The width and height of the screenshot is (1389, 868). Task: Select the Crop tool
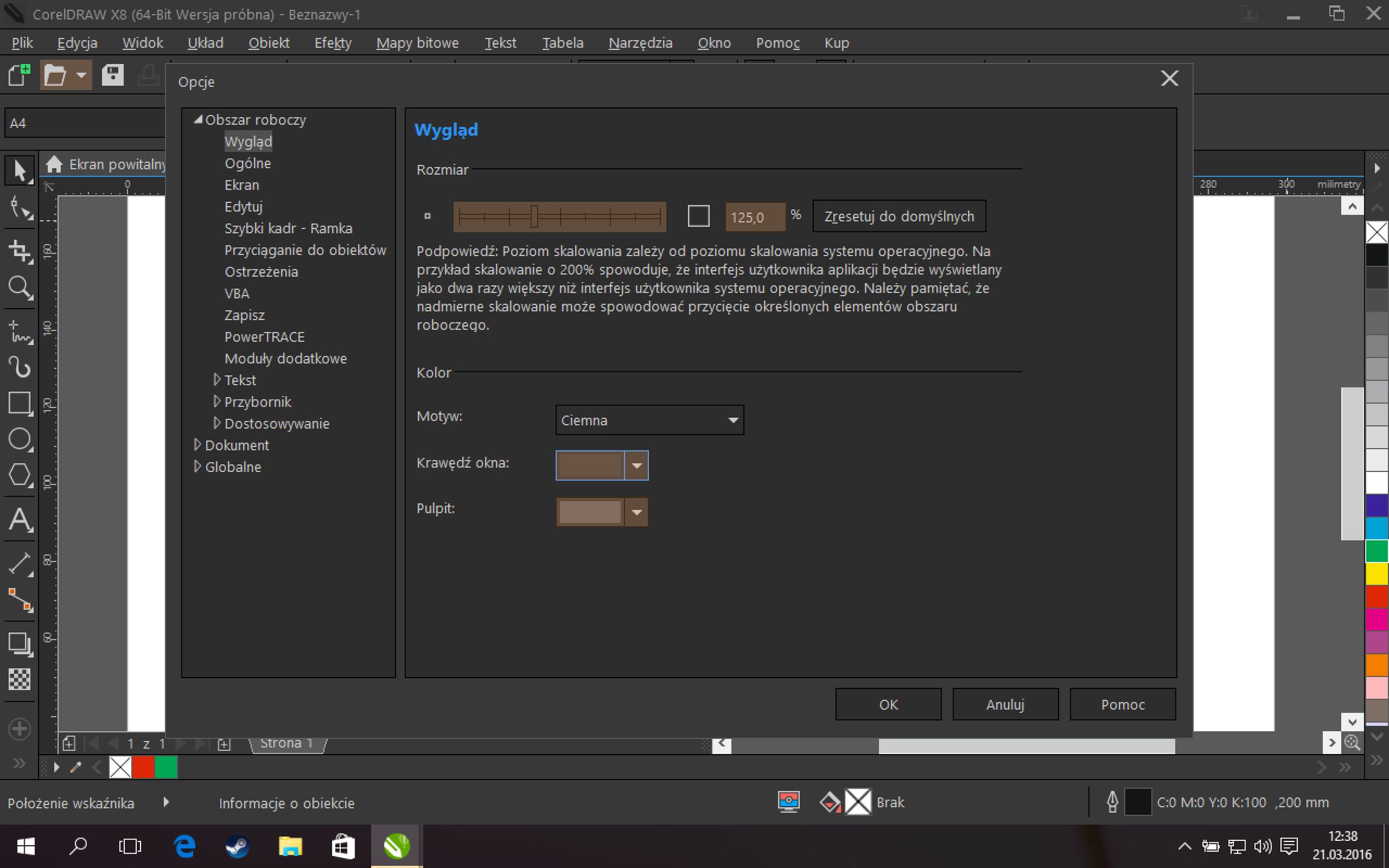click(19, 251)
